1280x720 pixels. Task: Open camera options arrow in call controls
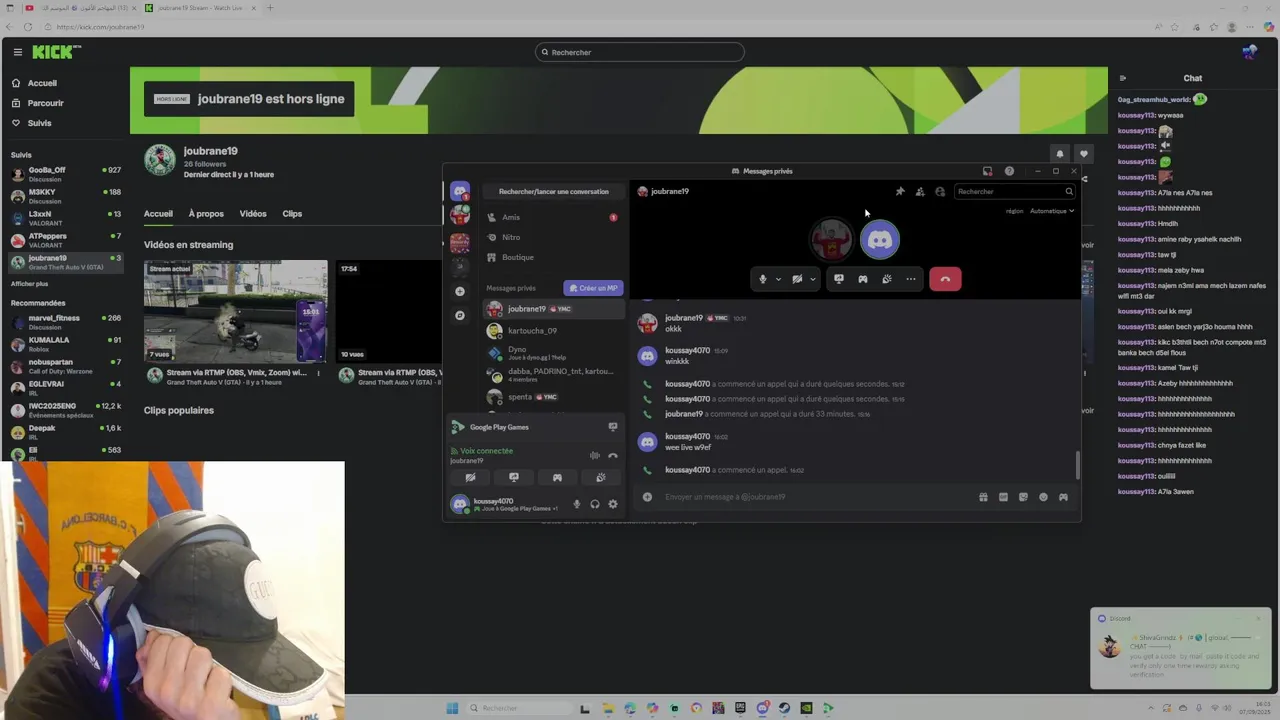click(812, 279)
